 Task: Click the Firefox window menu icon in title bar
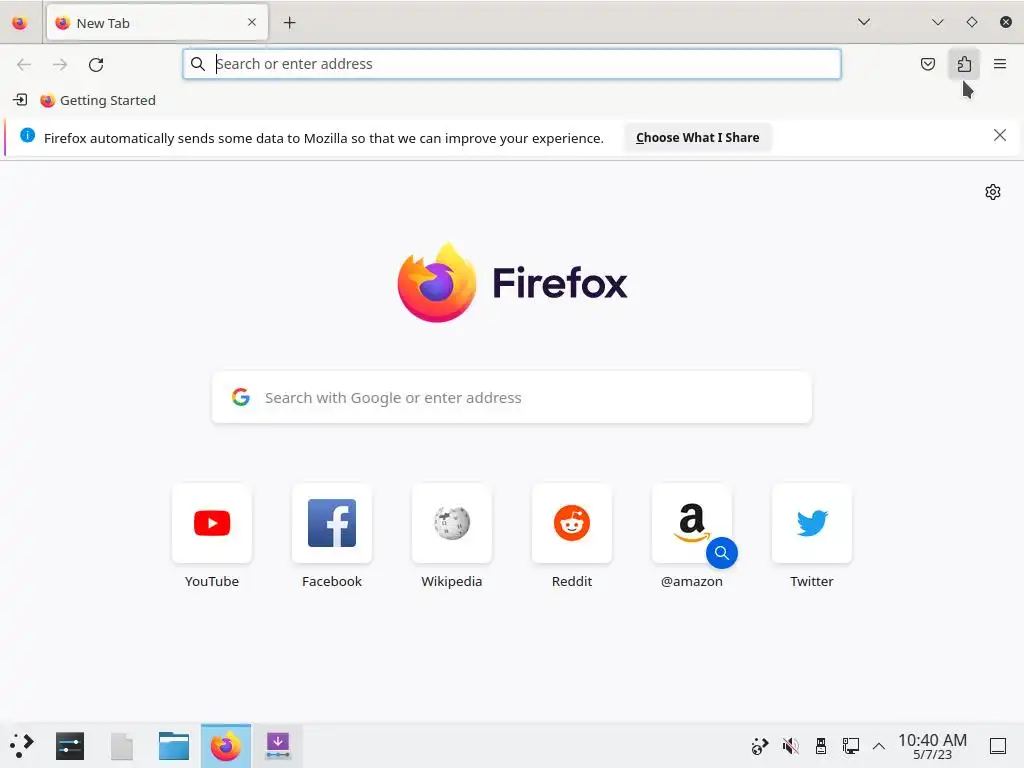[20, 23]
